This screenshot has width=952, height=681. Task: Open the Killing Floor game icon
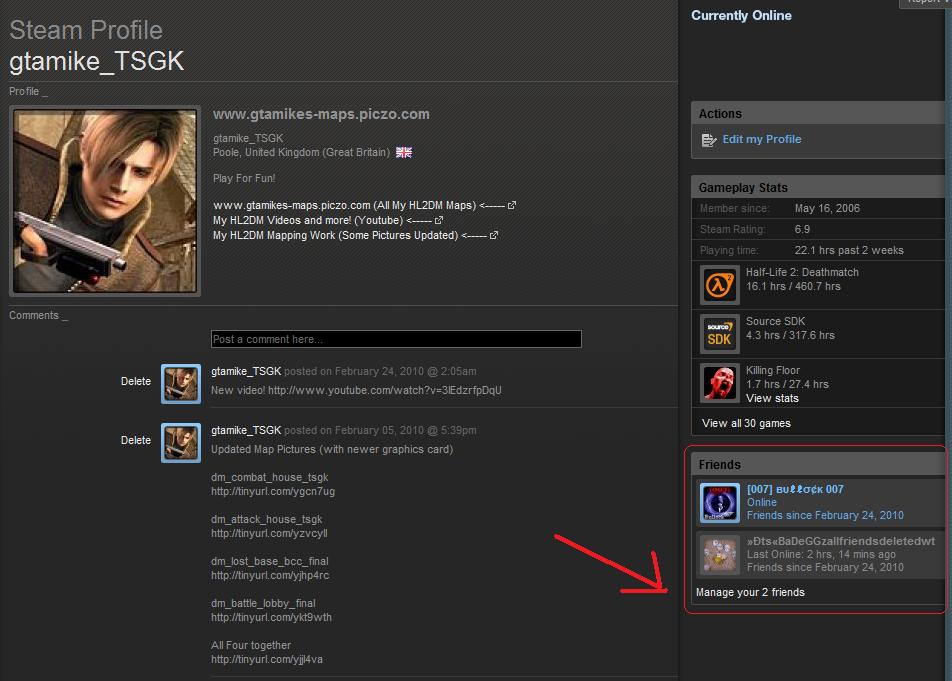719,383
